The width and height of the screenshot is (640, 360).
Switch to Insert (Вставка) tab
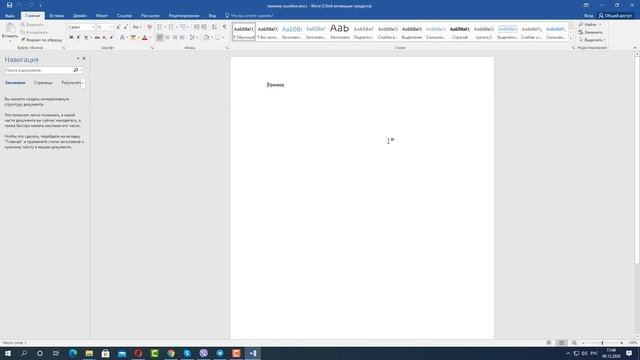tap(56, 16)
